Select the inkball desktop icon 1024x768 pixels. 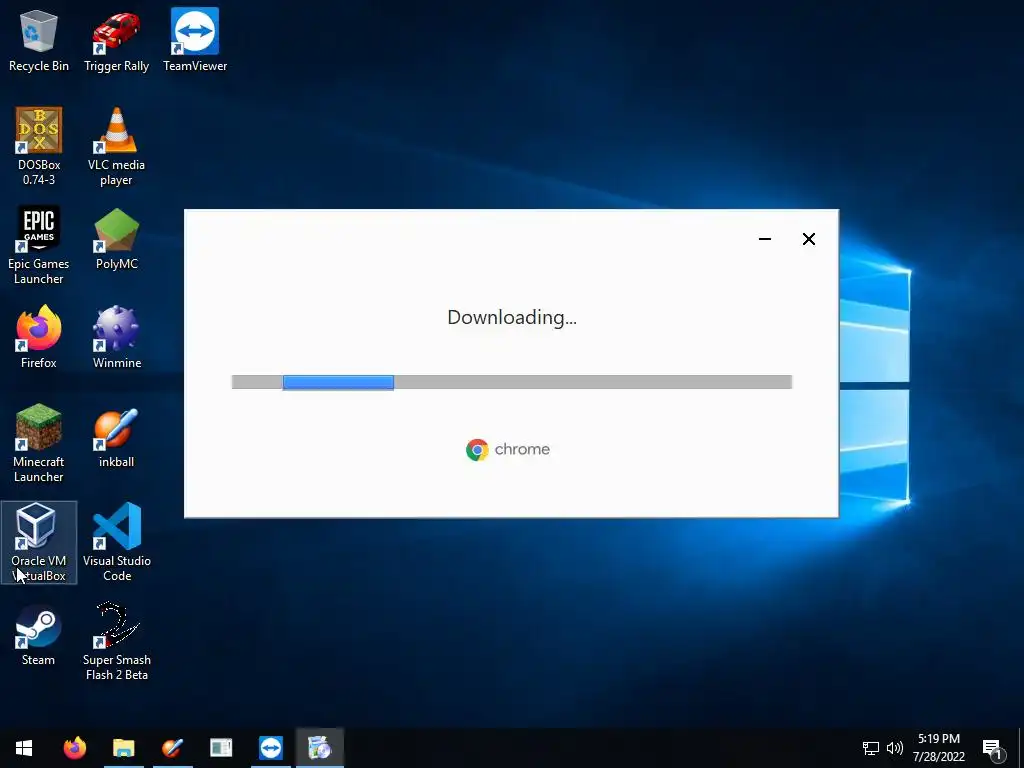[116, 437]
